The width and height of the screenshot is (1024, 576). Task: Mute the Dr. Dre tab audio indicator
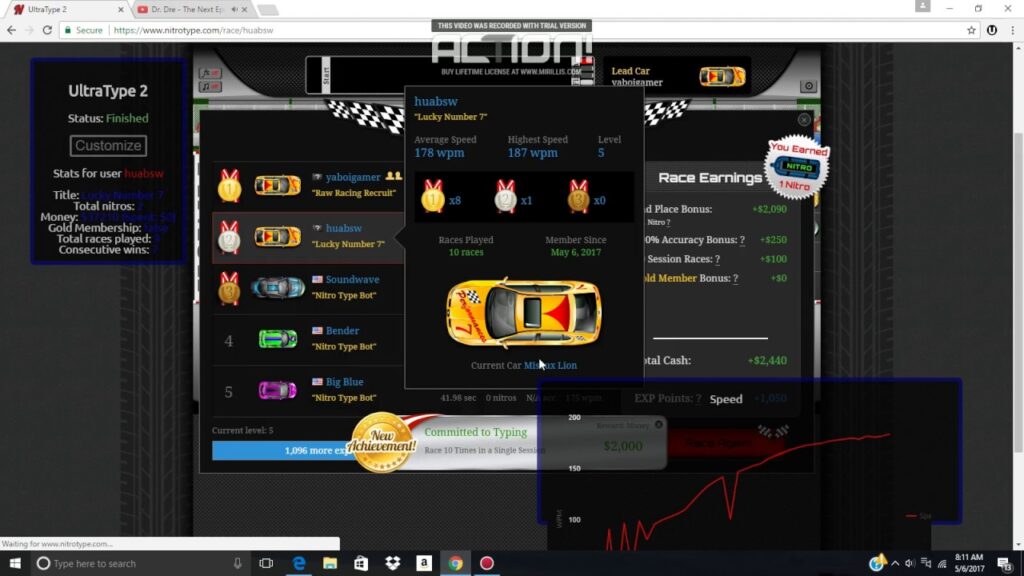234,10
